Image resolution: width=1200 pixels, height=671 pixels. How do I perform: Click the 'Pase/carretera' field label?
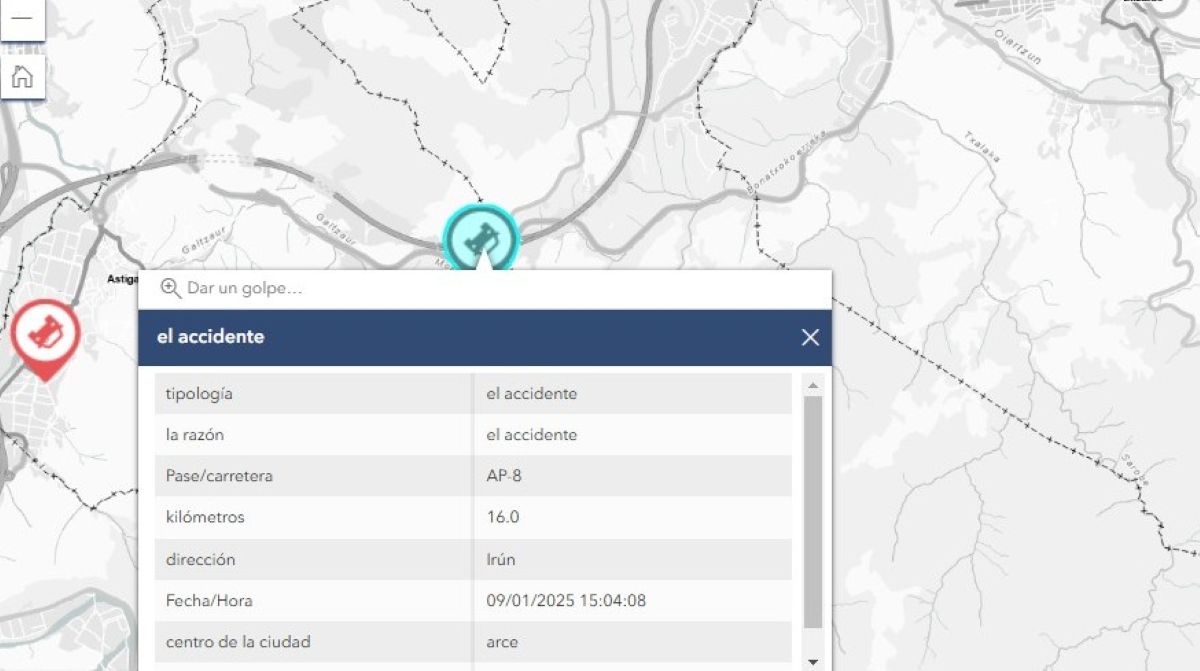click(x=219, y=476)
